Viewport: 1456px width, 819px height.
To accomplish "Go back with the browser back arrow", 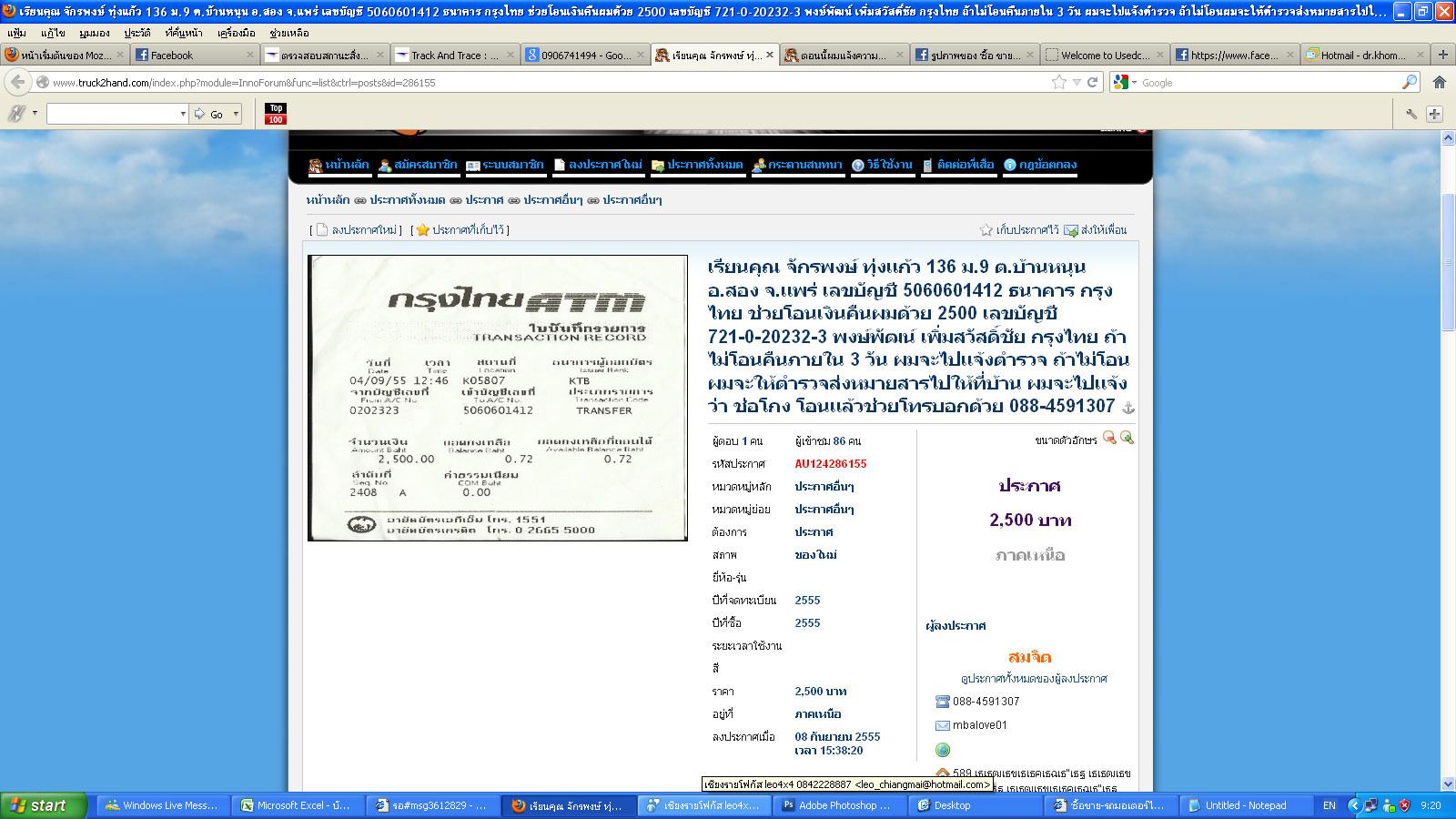I will (x=17, y=82).
